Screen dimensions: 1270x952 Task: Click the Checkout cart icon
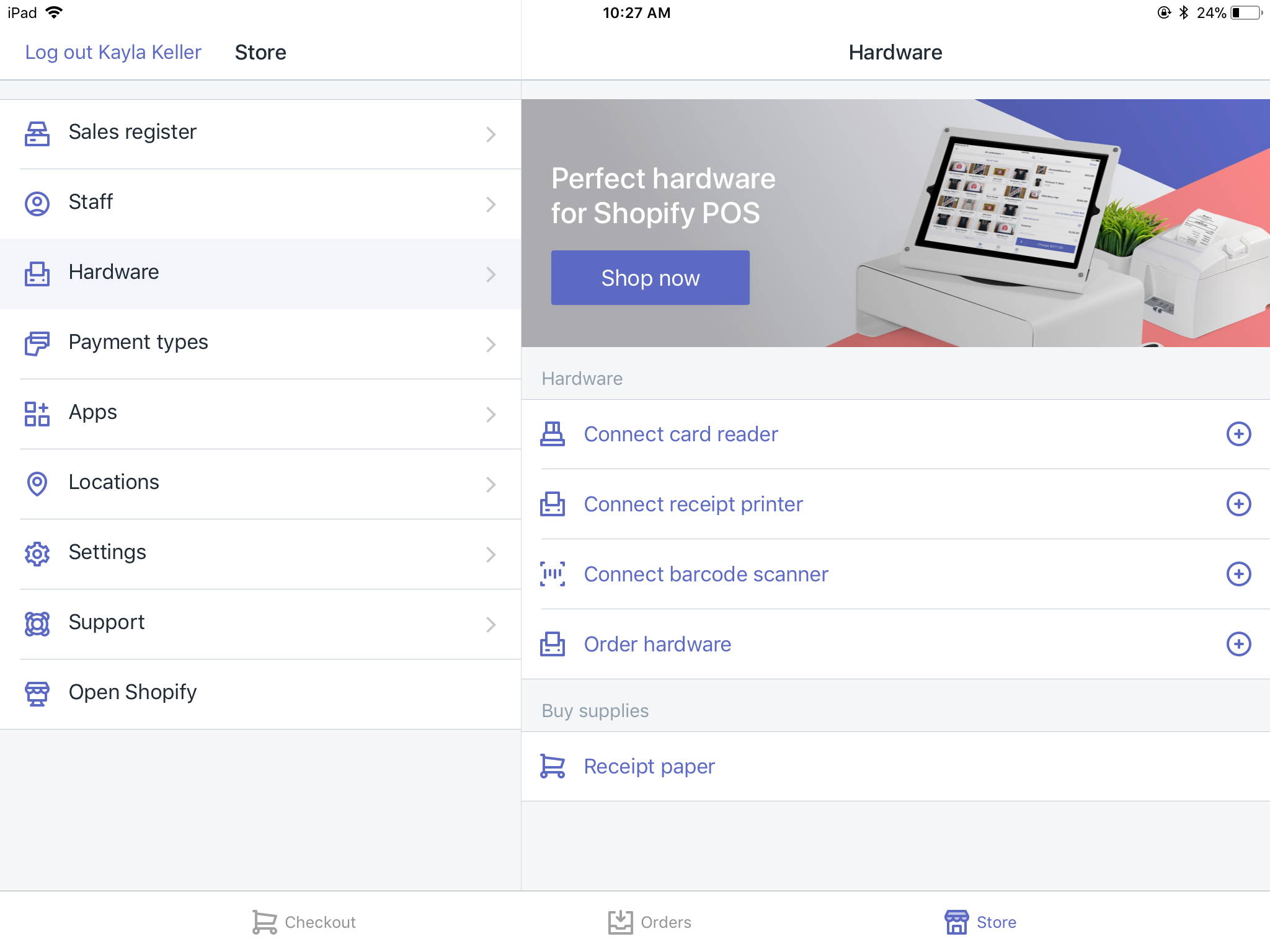tap(265, 922)
